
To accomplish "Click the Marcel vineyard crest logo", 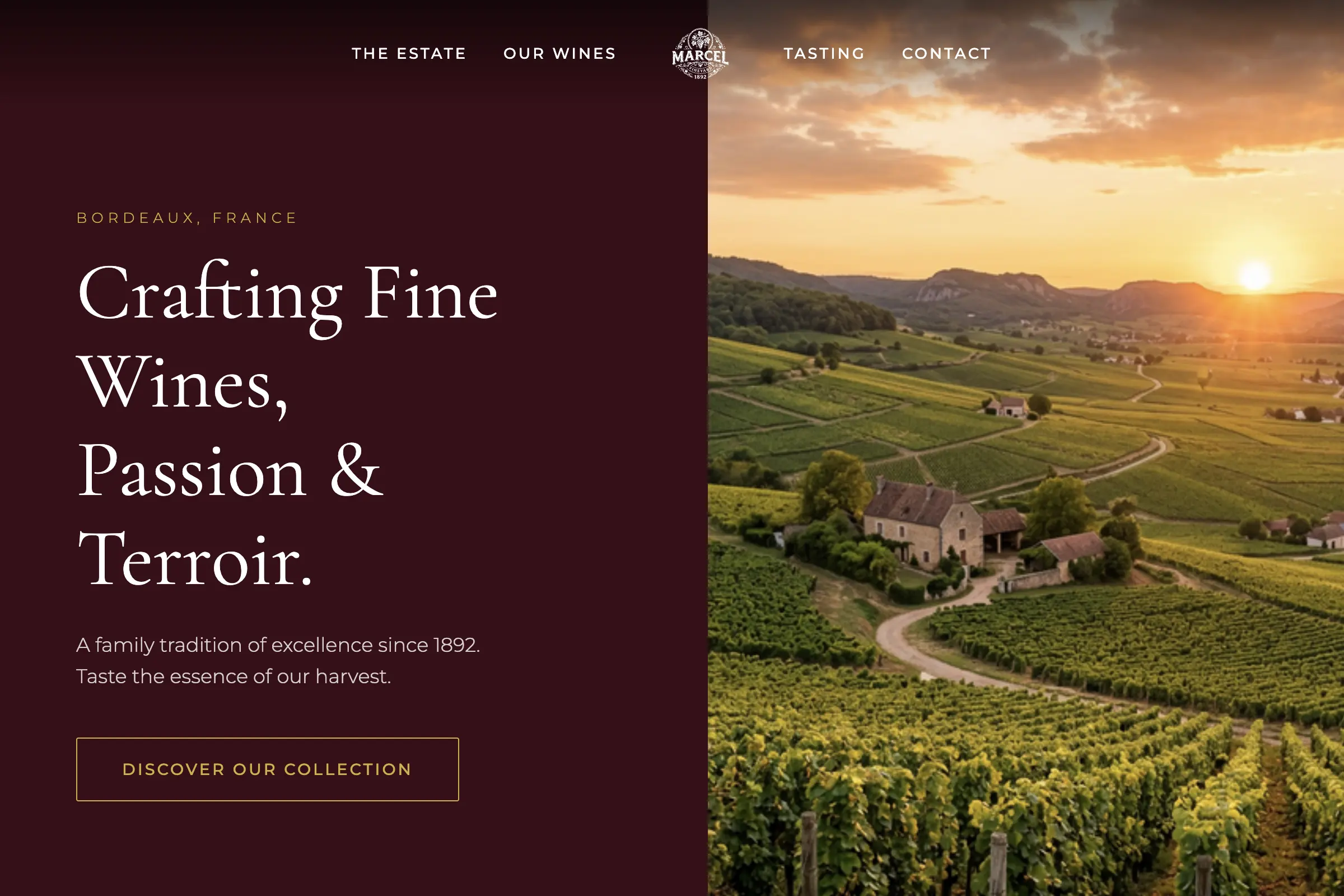I will coord(700,54).
